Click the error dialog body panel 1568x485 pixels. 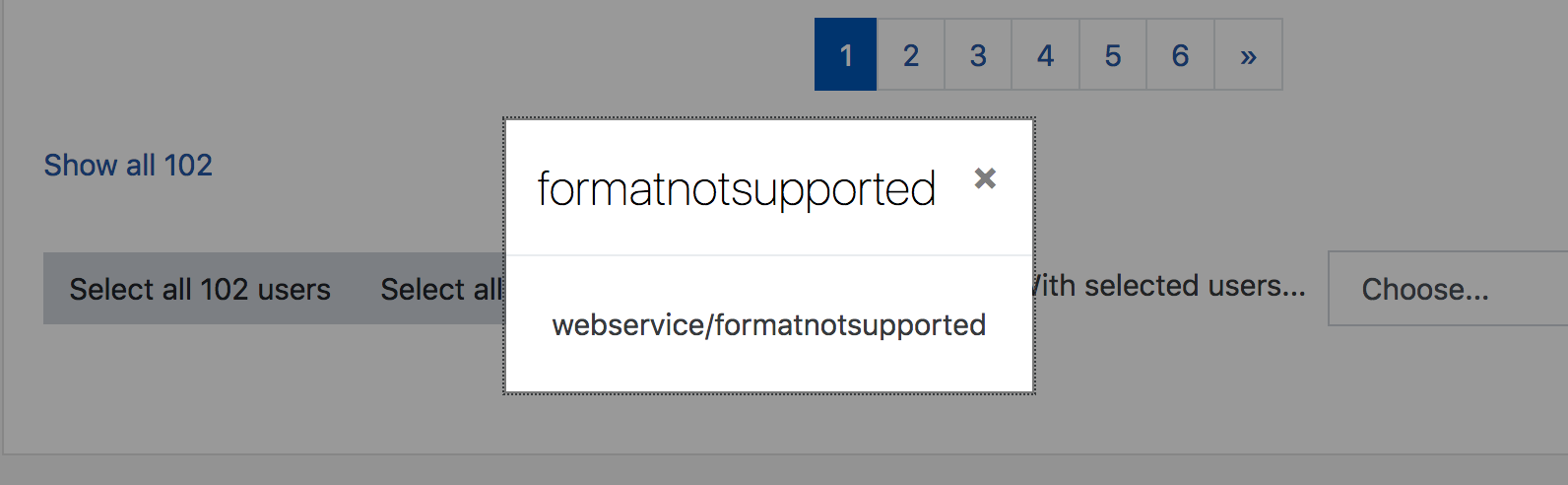pos(769,324)
